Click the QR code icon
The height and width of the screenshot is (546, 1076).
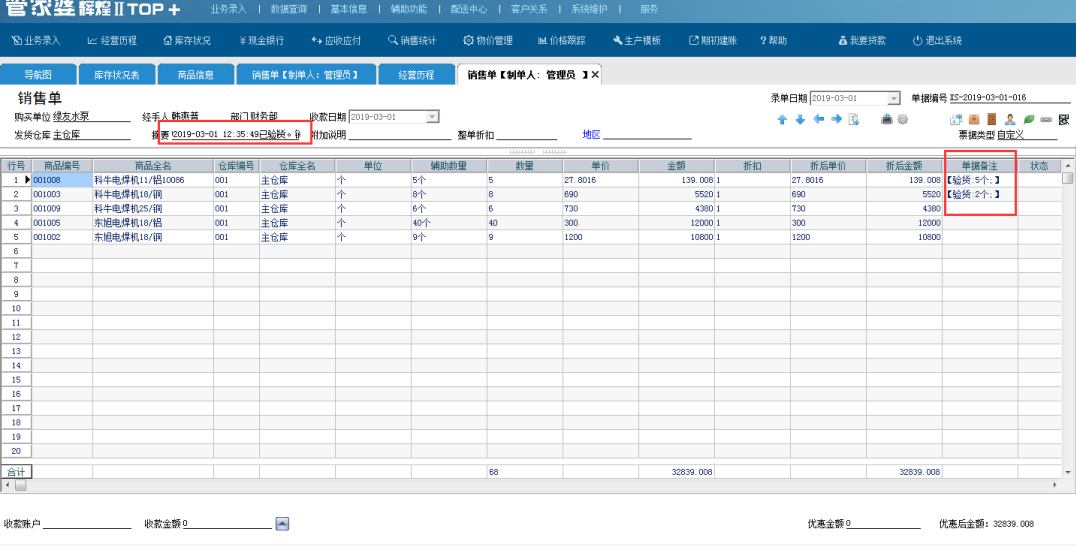(x=1064, y=119)
